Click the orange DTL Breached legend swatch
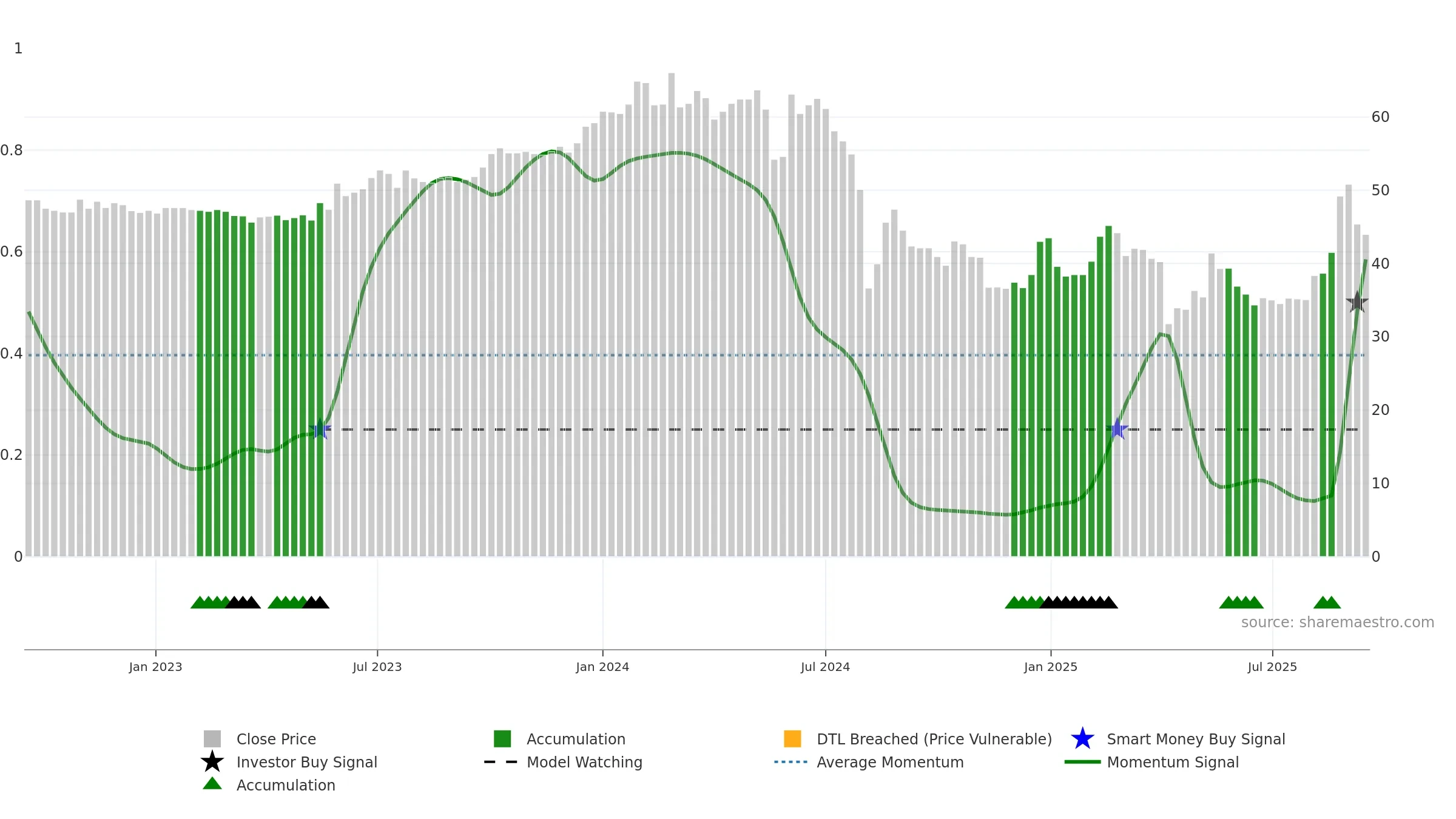The height and width of the screenshot is (819, 1456). click(x=792, y=739)
